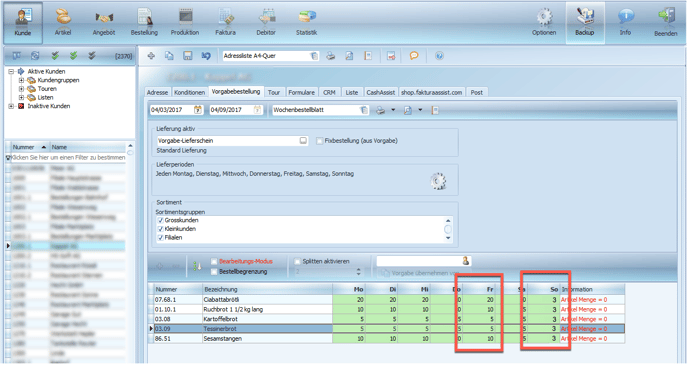Toggle the Grosskunden assortment checkbox
This screenshot has width=688, height=365.
click(x=161, y=220)
